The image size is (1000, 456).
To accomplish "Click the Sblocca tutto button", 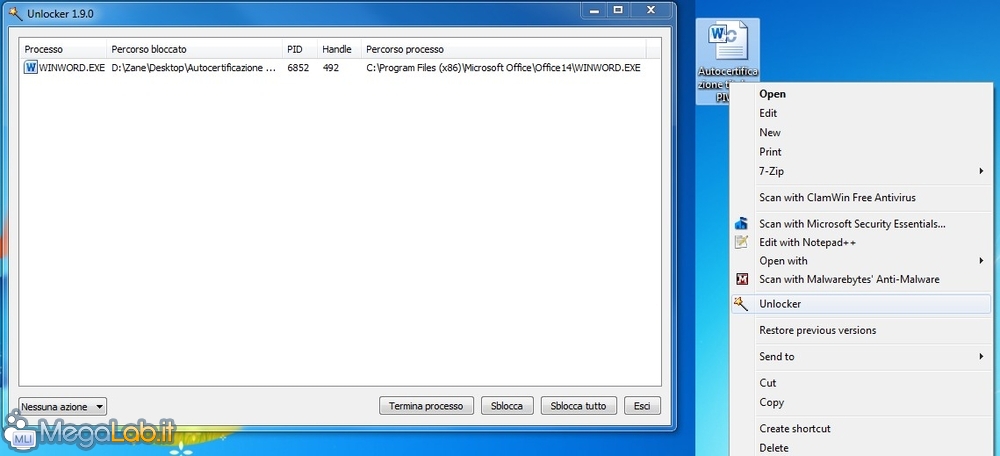I will (578, 406).
